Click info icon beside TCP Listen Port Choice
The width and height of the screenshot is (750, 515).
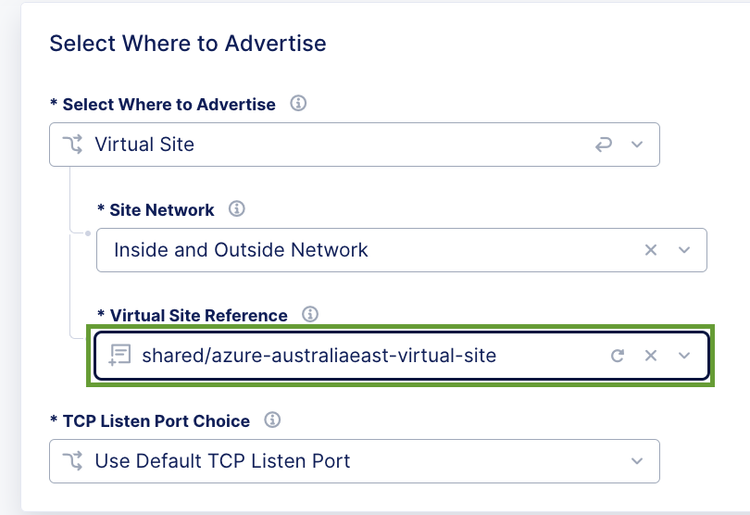[x=272, y=420]
